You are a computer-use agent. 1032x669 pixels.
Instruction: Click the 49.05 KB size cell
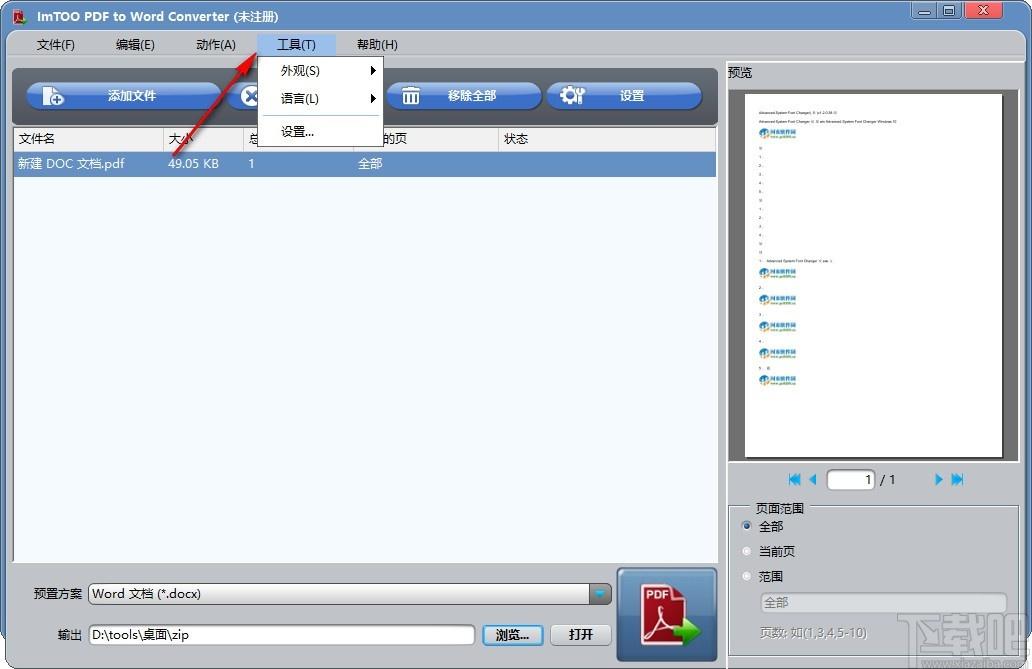(194, 164)
